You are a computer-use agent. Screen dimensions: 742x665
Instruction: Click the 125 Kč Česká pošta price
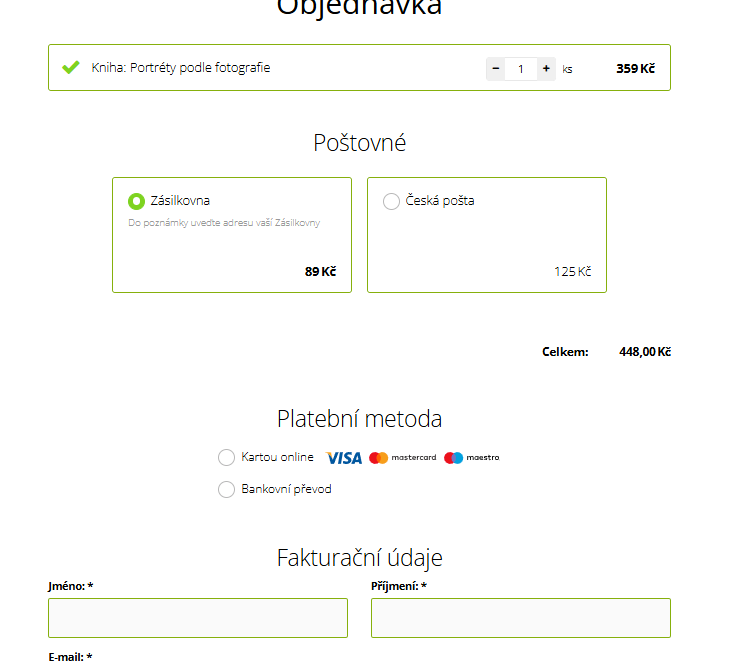(x=573, y=271)
